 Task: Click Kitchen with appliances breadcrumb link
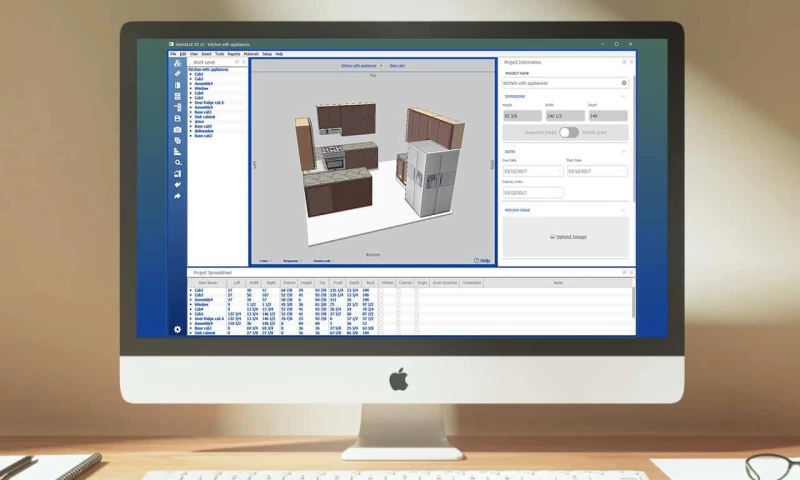pos(359,65)
